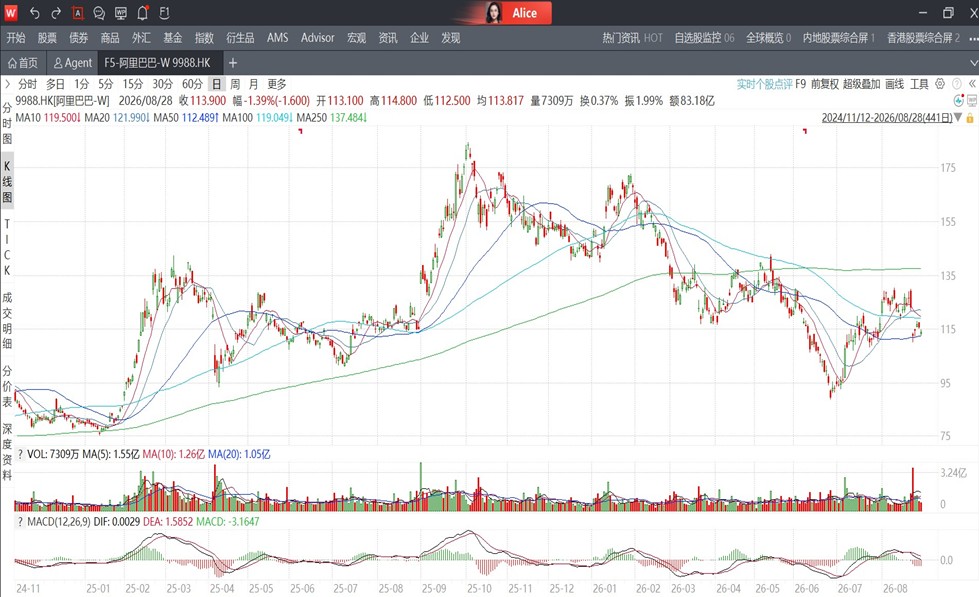Toggle 前复权 price adjustment mode

click(825, 84)
